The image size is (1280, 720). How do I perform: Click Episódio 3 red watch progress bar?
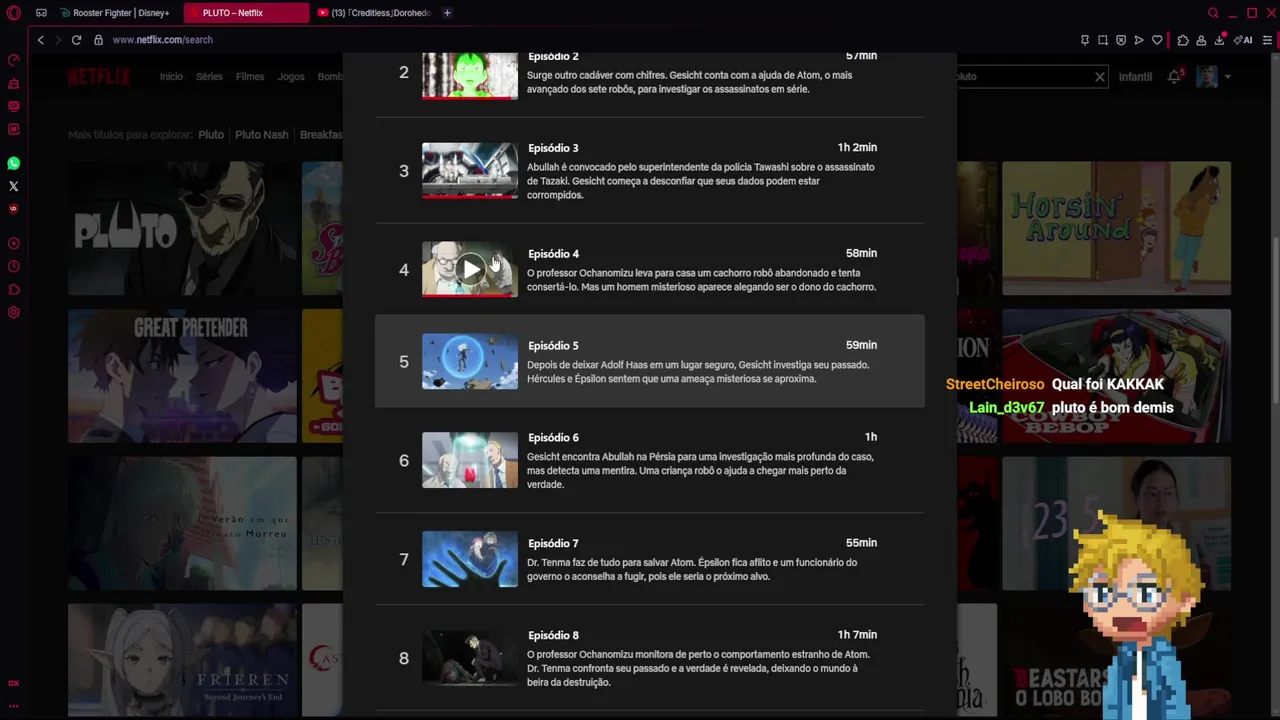tap(470, 196)
